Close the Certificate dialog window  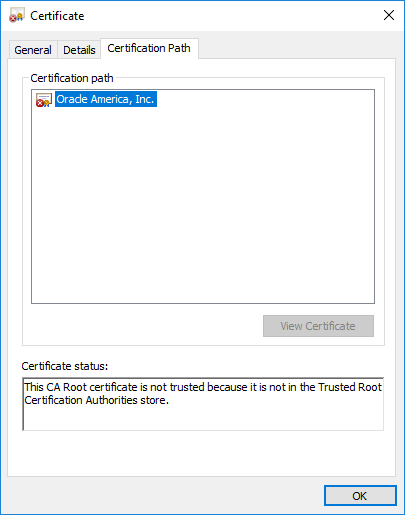[x=389, y=15]
